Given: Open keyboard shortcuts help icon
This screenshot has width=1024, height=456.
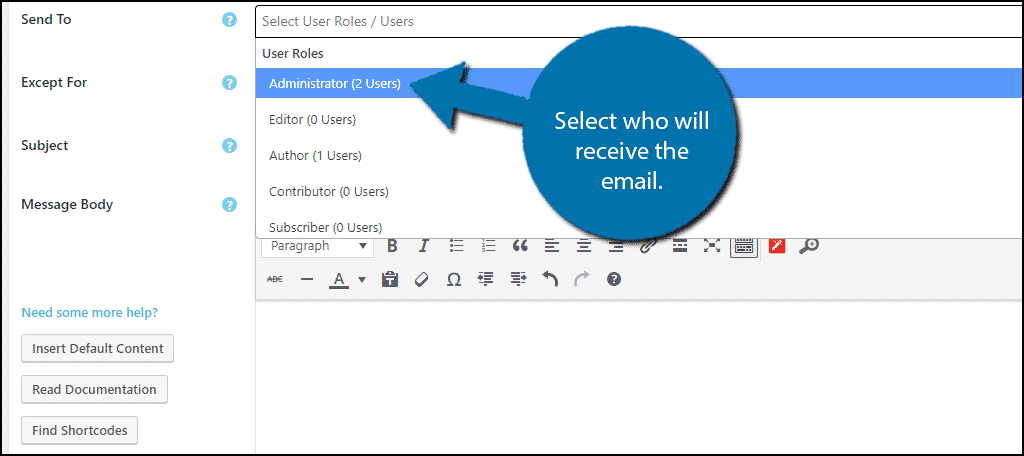Looking at the screenshot, I should (x=613, y=279).
